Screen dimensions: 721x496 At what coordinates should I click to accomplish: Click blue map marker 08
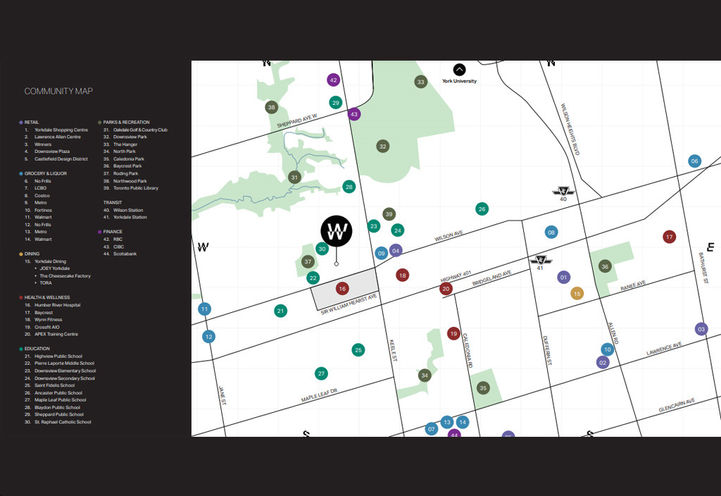tap(551, 232)
